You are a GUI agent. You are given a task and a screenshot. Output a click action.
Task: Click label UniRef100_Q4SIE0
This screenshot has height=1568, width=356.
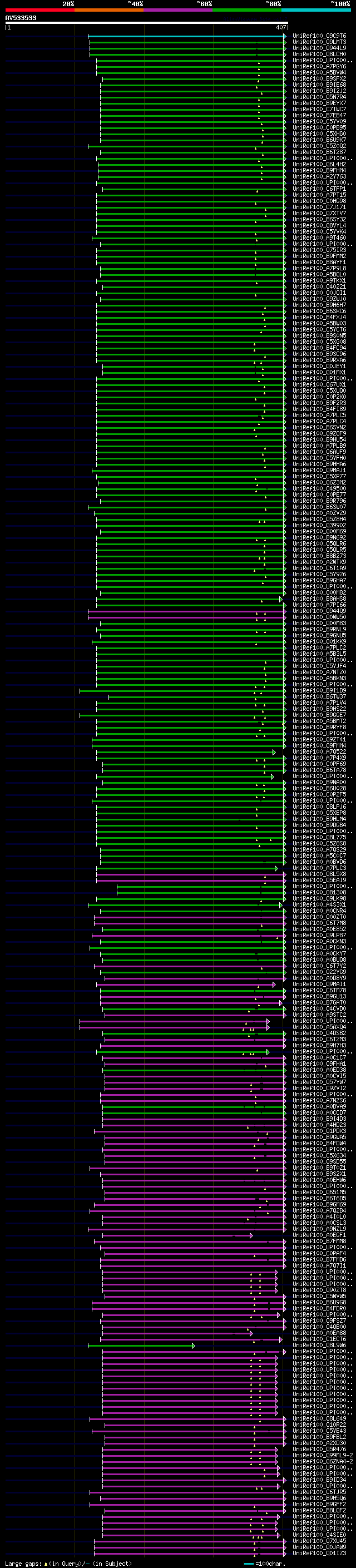pyautogui.click(x=319, y=1535)
